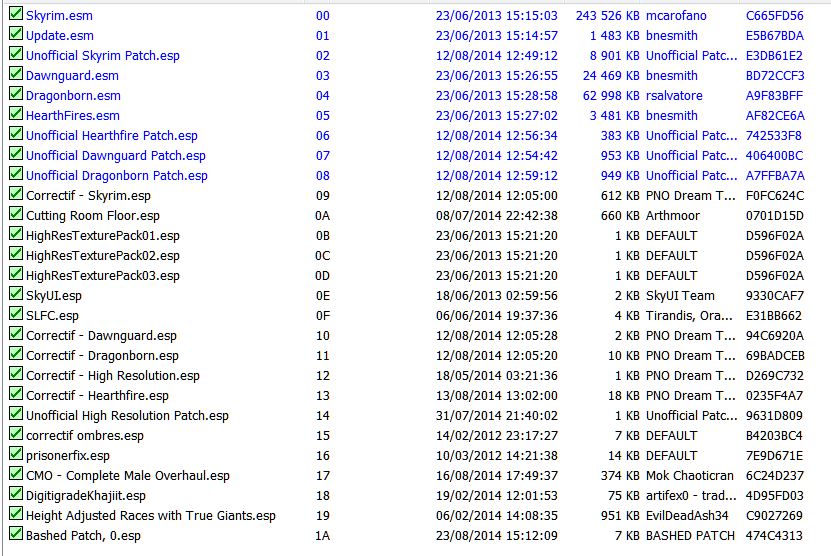Toggle correctif ombres.esp checkbox
831x556 pixels.
(x=16, y=434)
